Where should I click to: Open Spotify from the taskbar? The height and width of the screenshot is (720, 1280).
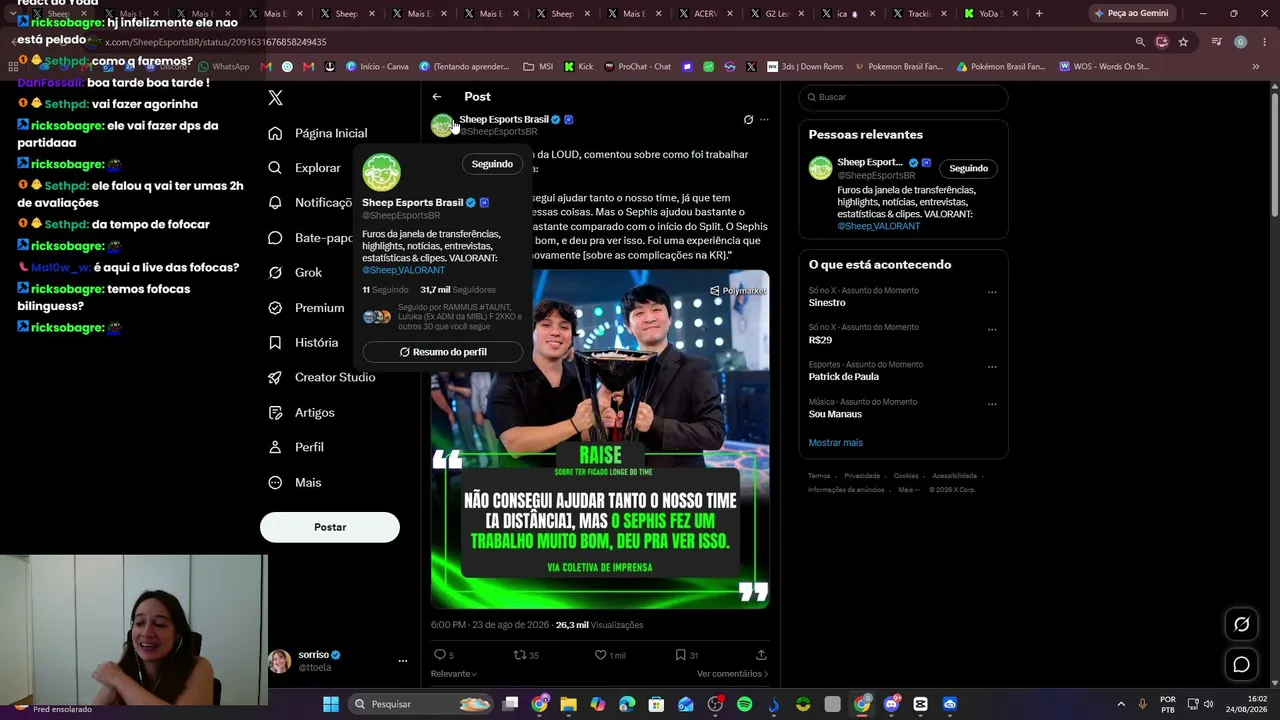(x=744, y=704)
